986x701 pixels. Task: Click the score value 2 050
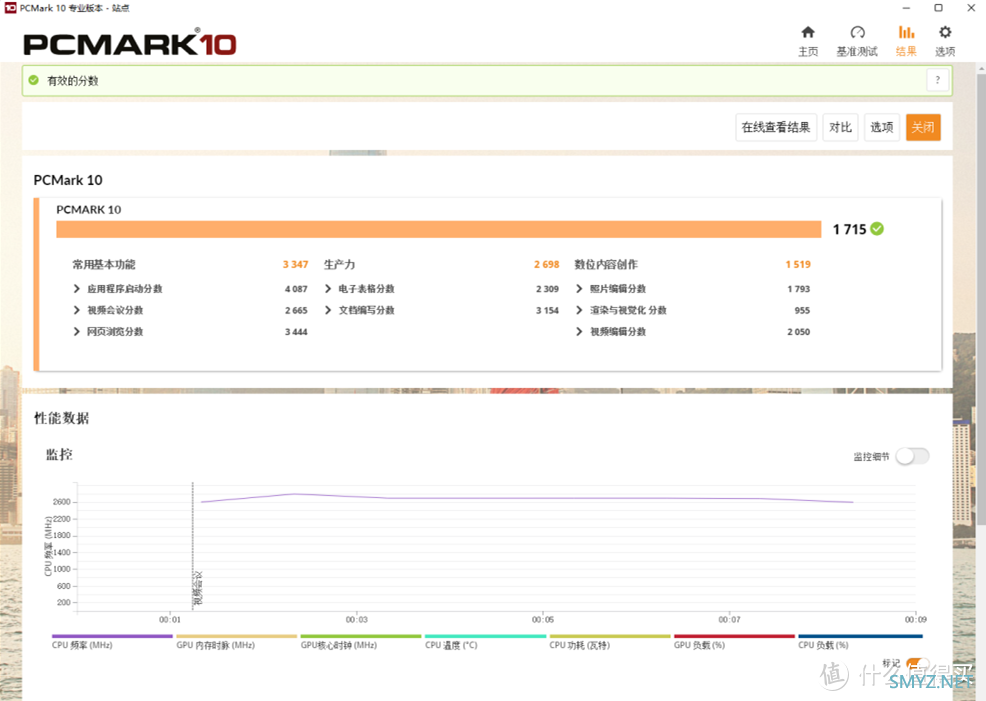[x=799, y=332]
